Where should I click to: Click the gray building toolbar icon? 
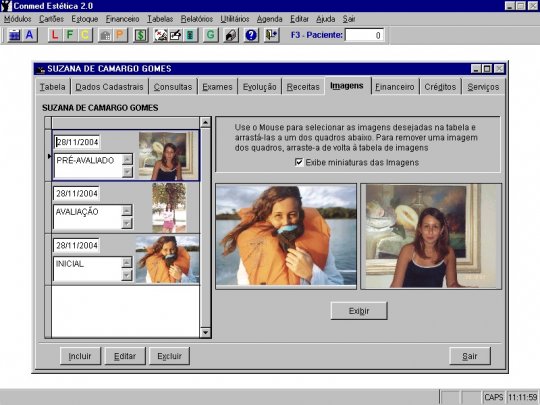coord(105,35)
